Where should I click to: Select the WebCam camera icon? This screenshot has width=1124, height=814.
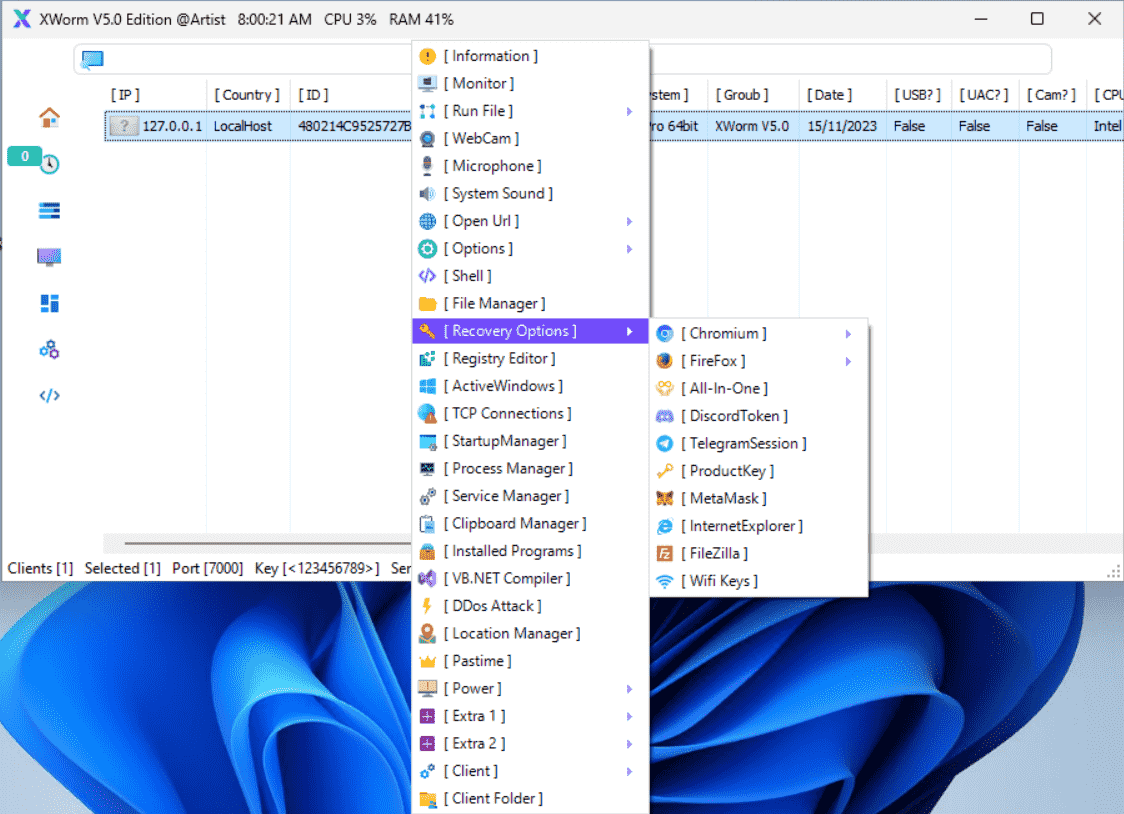point(427,139)
